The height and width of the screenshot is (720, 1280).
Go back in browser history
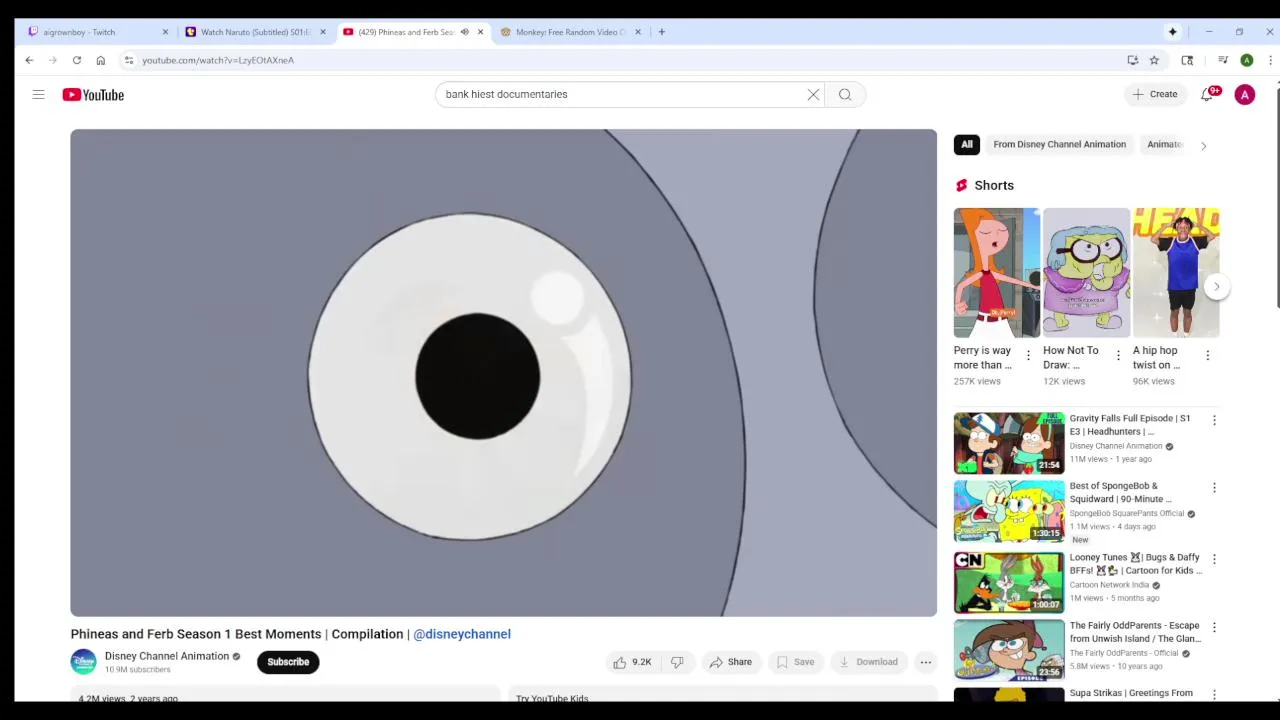tap(29, 60)
